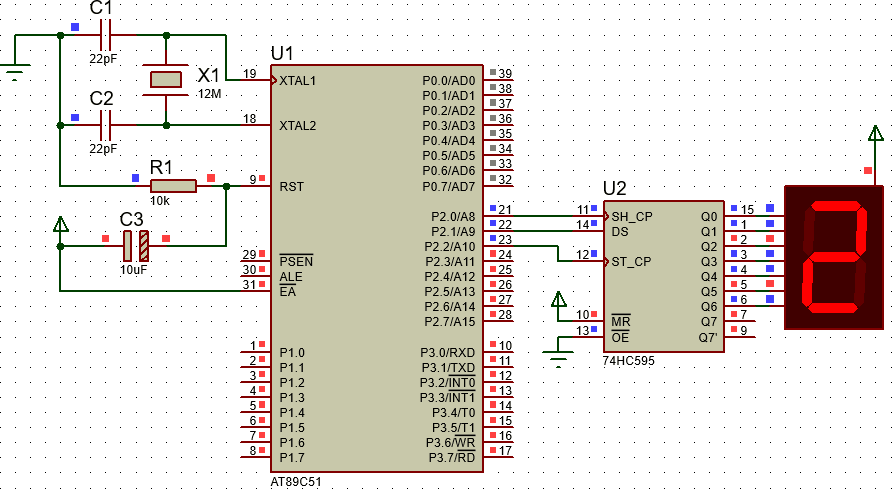The image size is (895, 493).
Task: Click the P2.0/A8 pin label
Action: point(453,217)
